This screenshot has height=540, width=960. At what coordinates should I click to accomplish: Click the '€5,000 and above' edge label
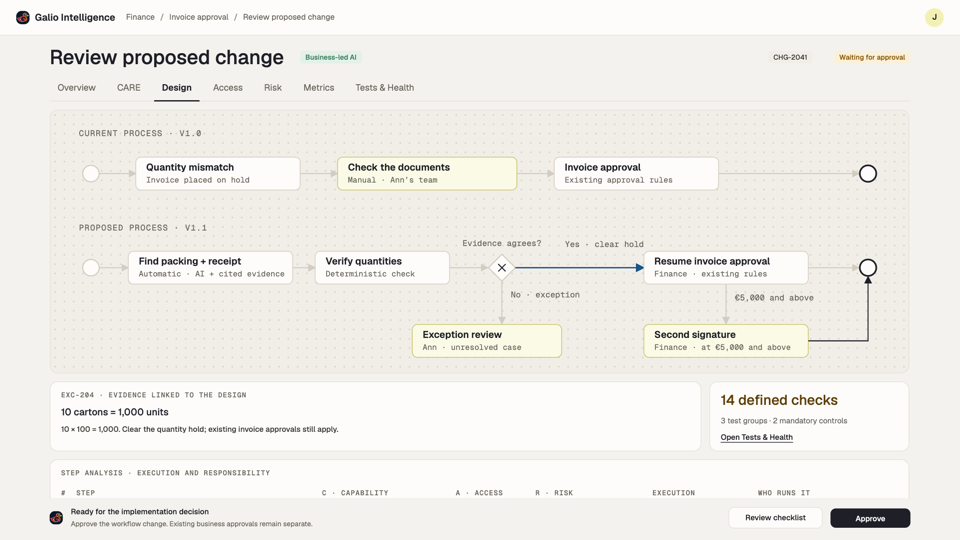[x=774, y=298]
